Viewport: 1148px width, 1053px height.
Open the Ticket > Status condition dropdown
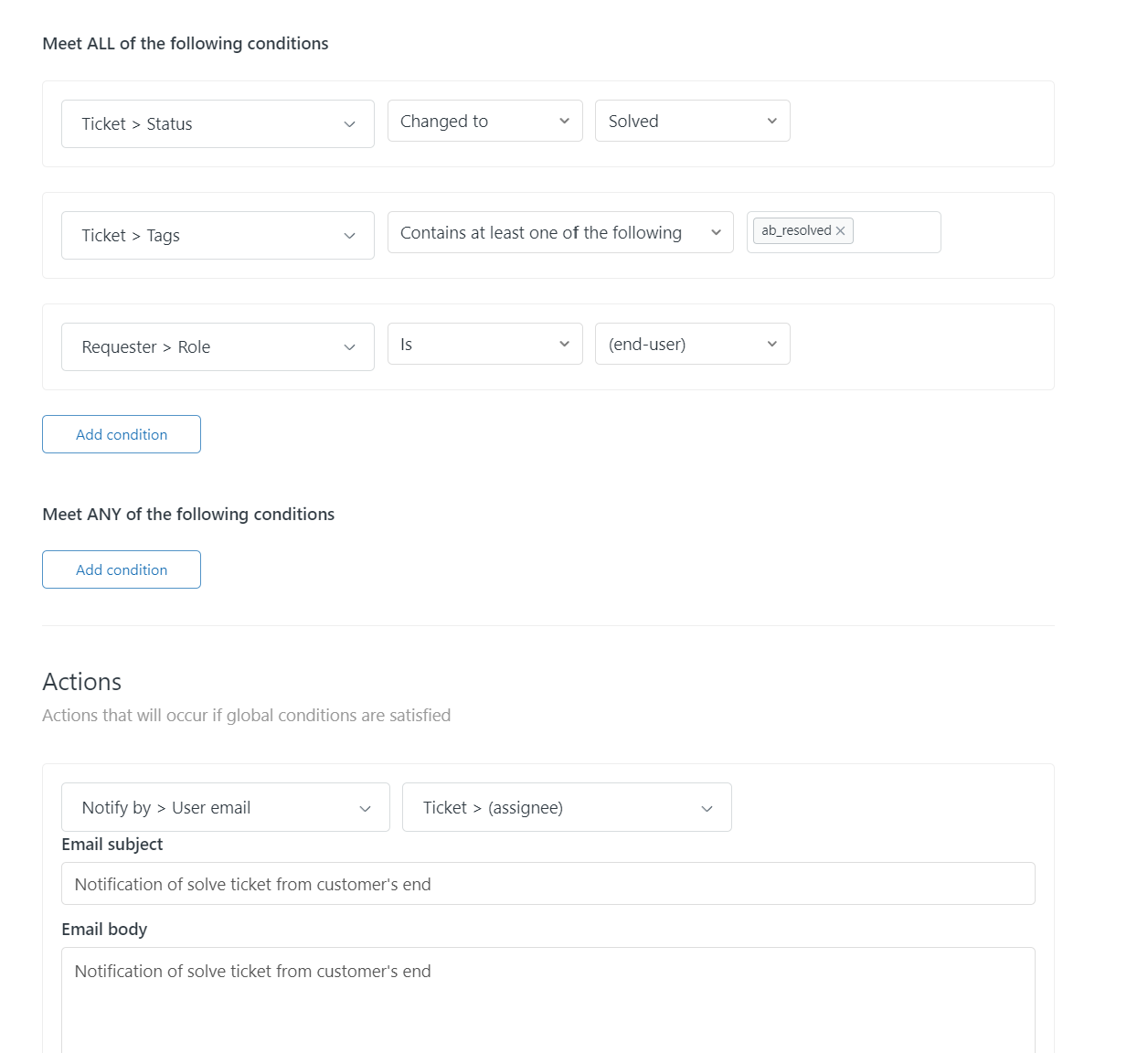click(x=201, y=124)
